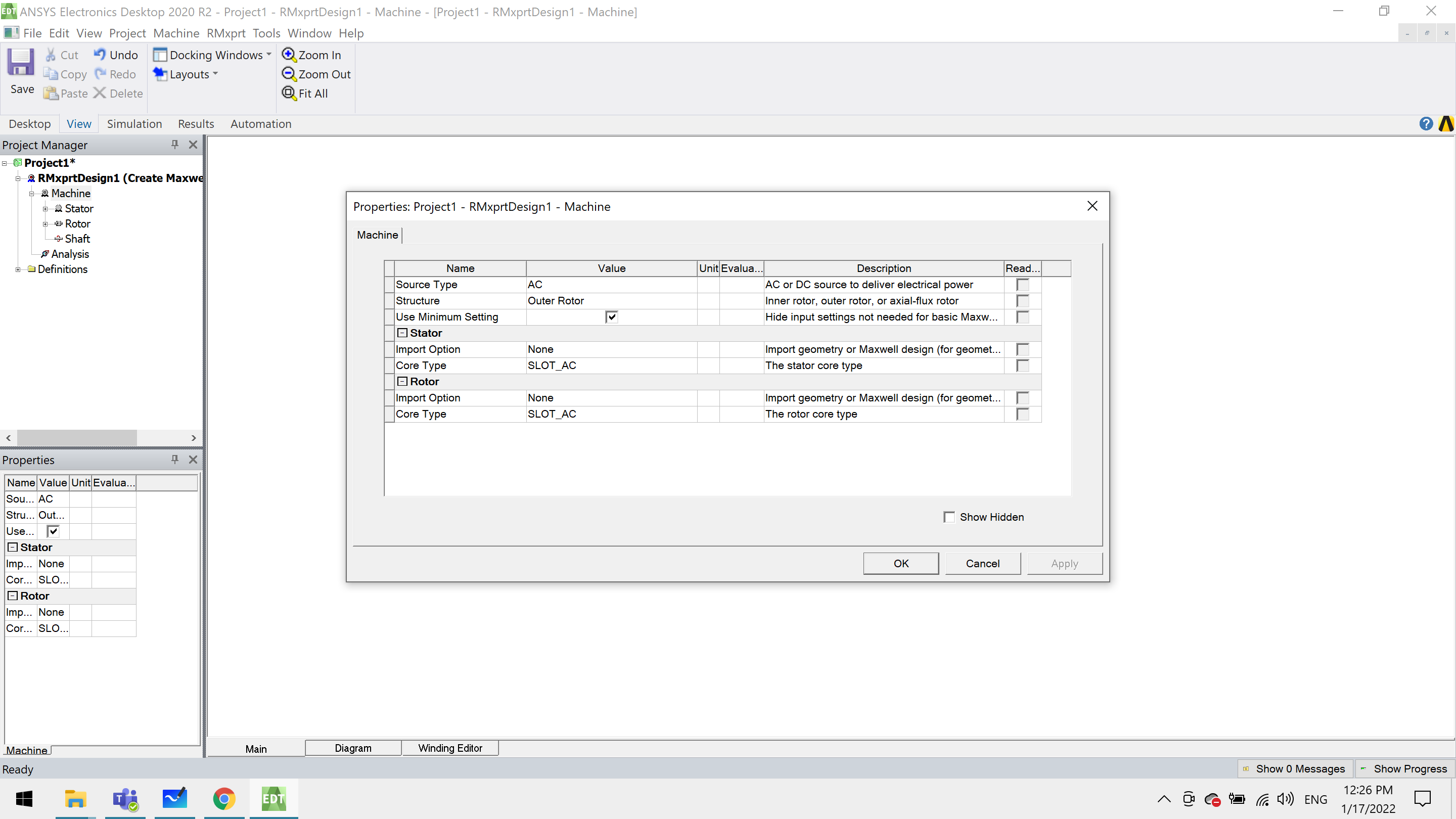The height and width of the screenshot is (819, 1456).
Task: Switch to the Diagram tab
Action: [353, 748]
